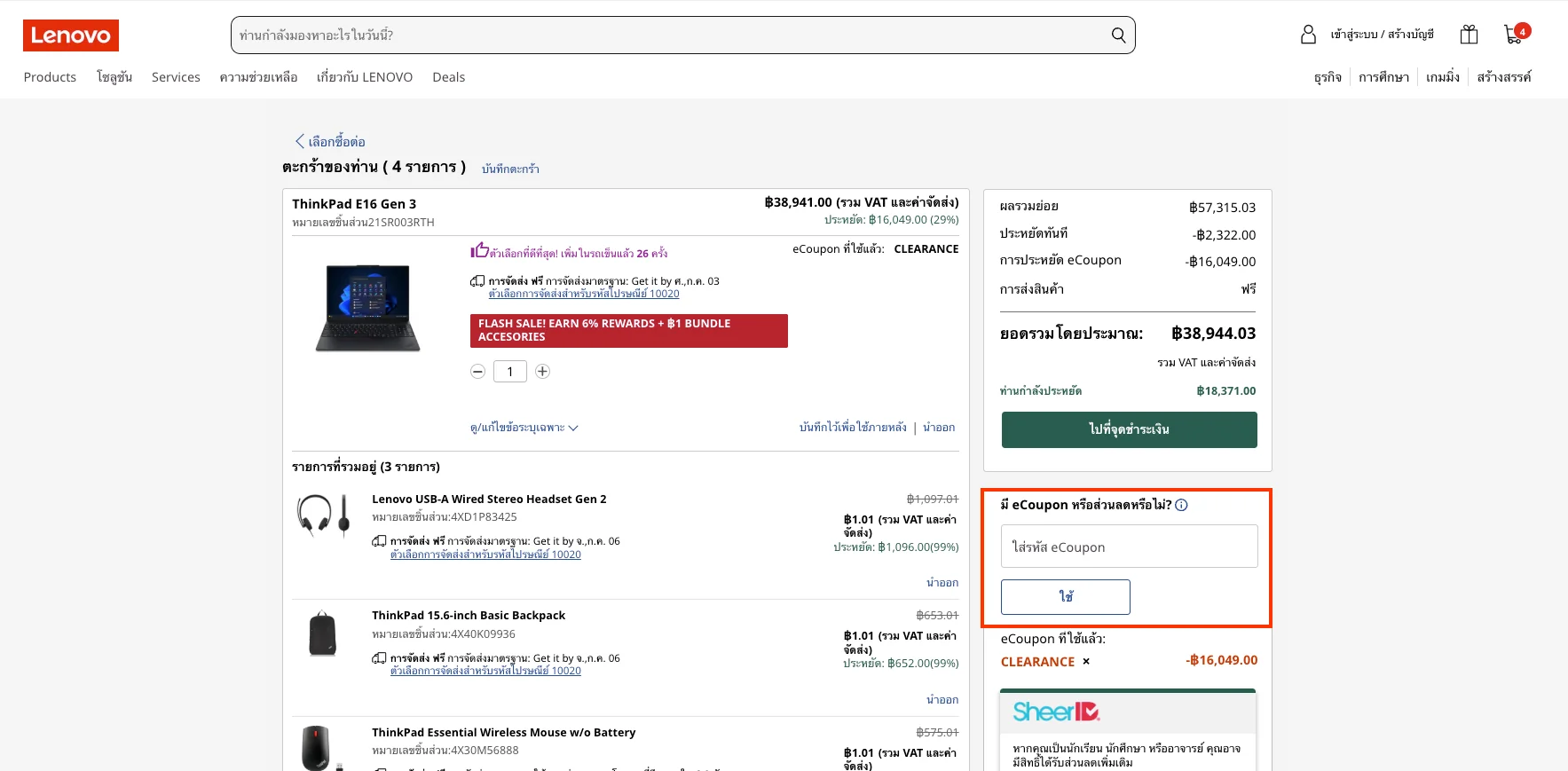Click the eCoupon code input field
1568x771 pixels.
pyautogui.click(x=1129, y=547)
